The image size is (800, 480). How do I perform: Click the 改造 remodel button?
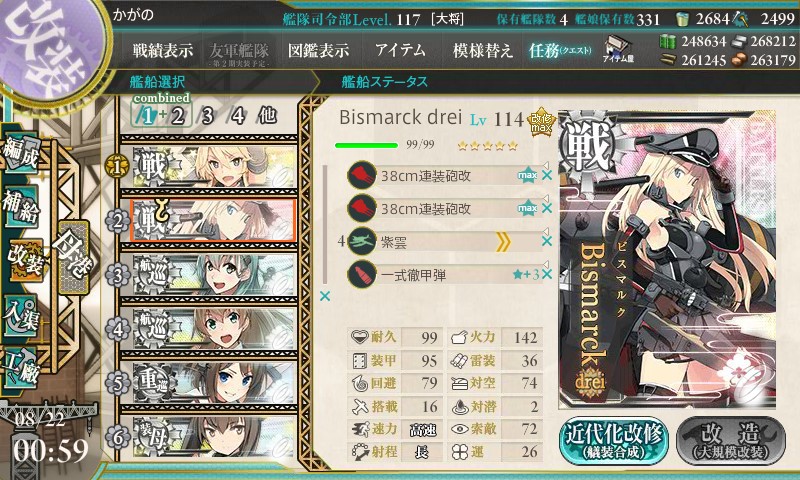click(730, 440)
